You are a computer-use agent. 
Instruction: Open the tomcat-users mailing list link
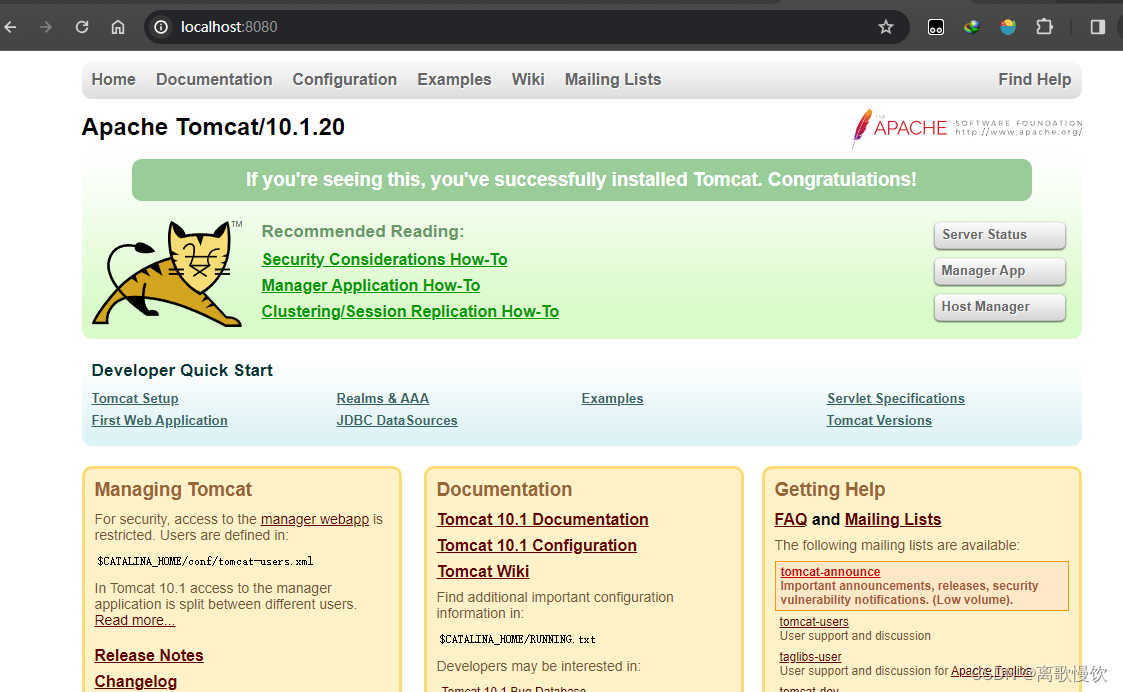(x=814, y=622)
